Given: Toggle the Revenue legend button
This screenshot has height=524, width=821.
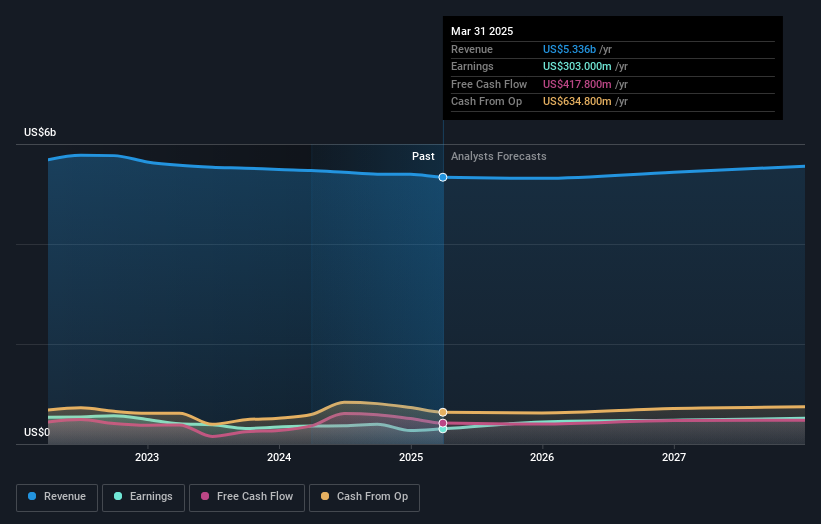Looking at the screenshot, I should (x=57, y=497).
